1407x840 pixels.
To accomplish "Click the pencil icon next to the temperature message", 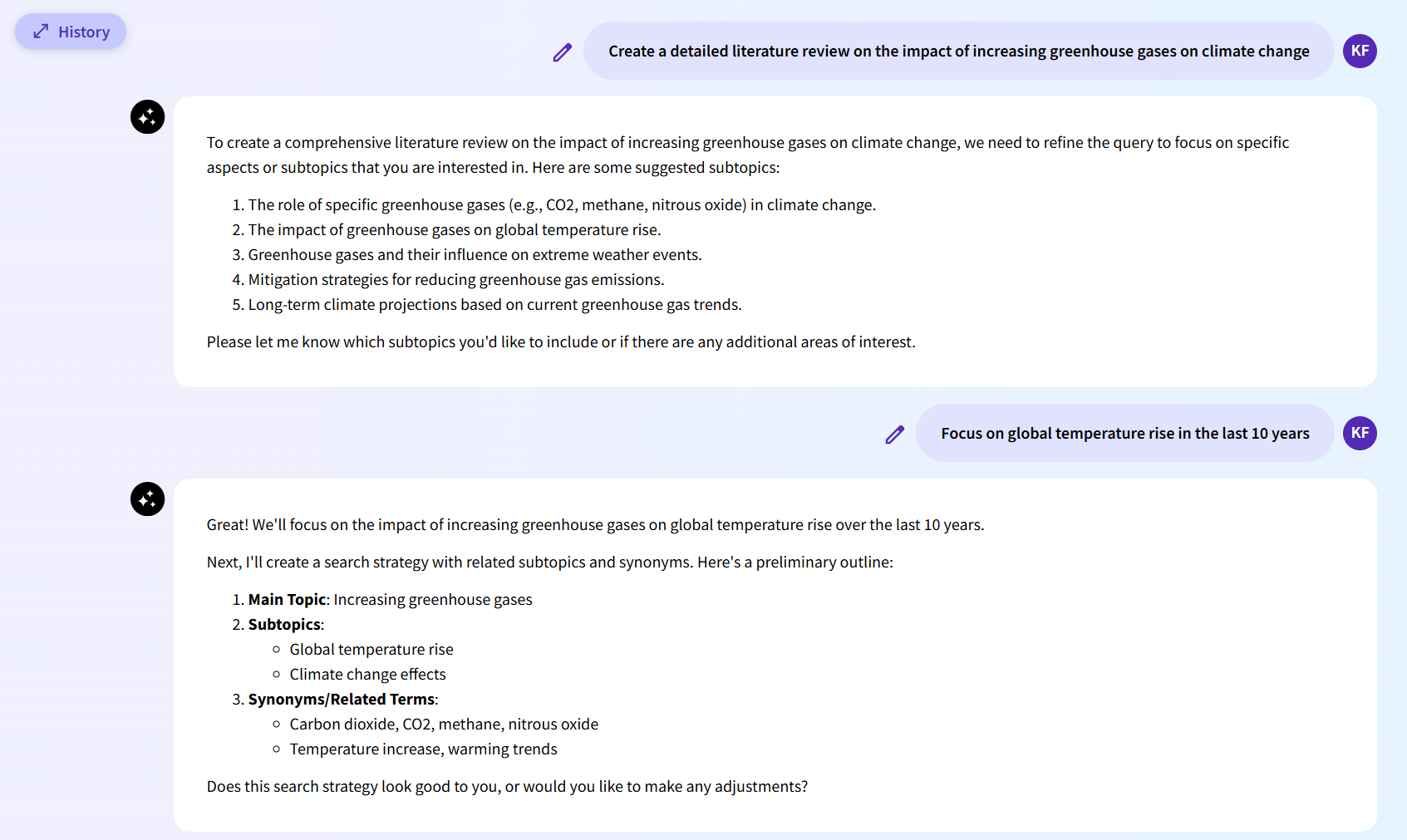I will click(895, 433).
